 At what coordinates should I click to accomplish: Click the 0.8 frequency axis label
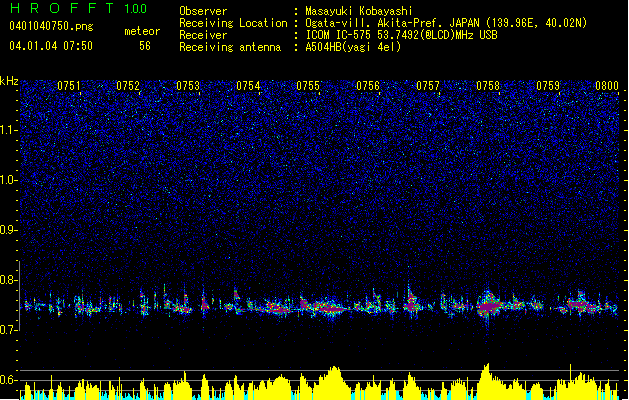tap(9, 280)
